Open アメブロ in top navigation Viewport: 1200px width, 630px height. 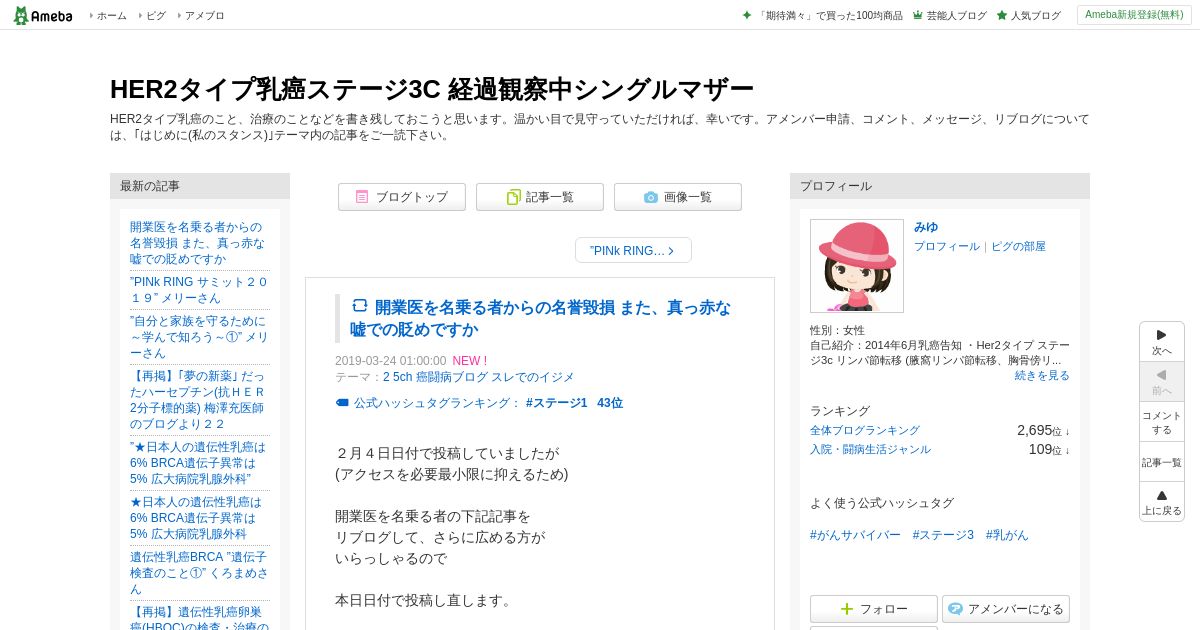(205, 16)
